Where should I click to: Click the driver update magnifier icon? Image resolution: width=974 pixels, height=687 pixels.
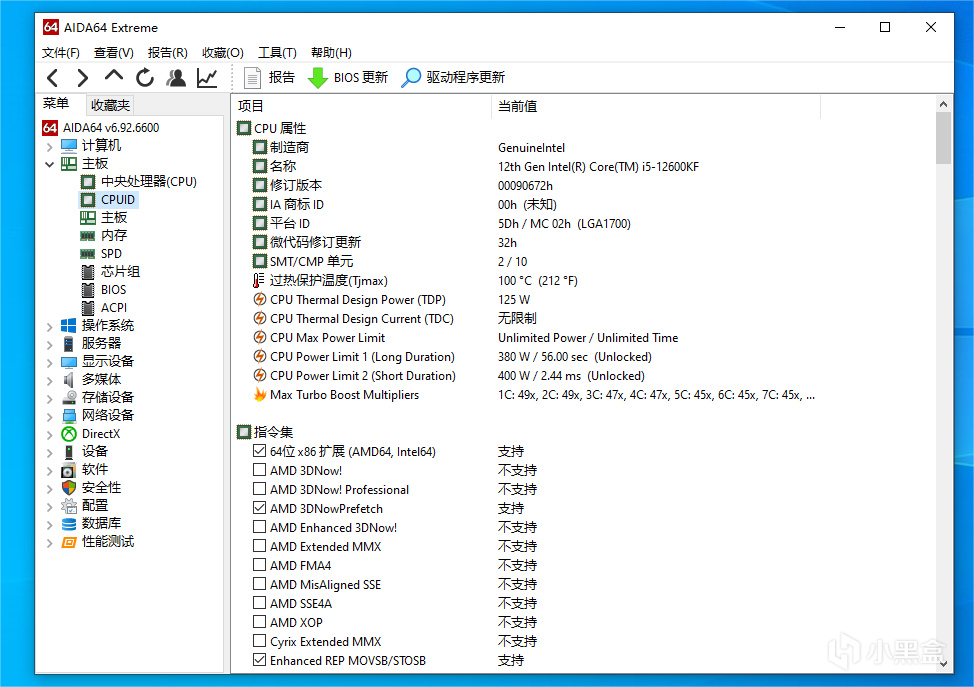[411, 78]
